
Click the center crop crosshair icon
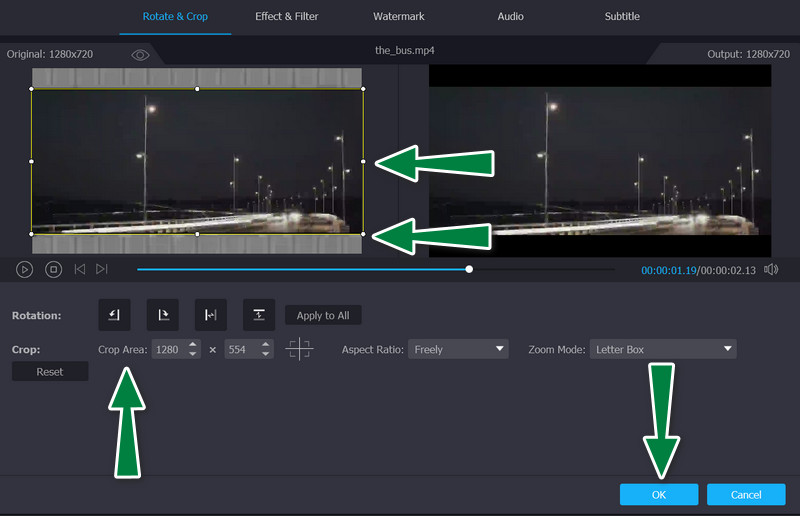click(x=299, y=350)
